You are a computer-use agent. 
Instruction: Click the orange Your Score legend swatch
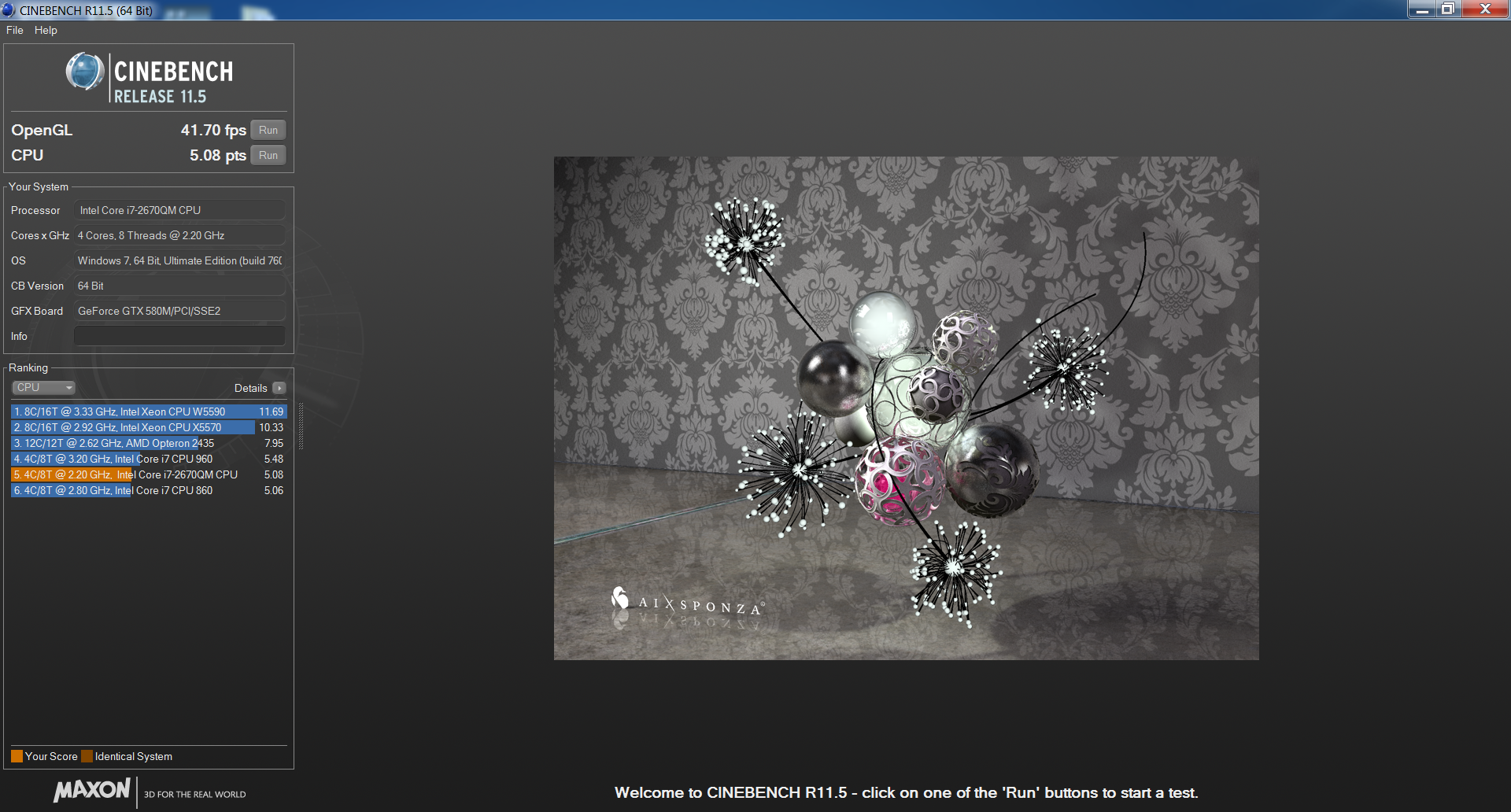pos(17,756)
